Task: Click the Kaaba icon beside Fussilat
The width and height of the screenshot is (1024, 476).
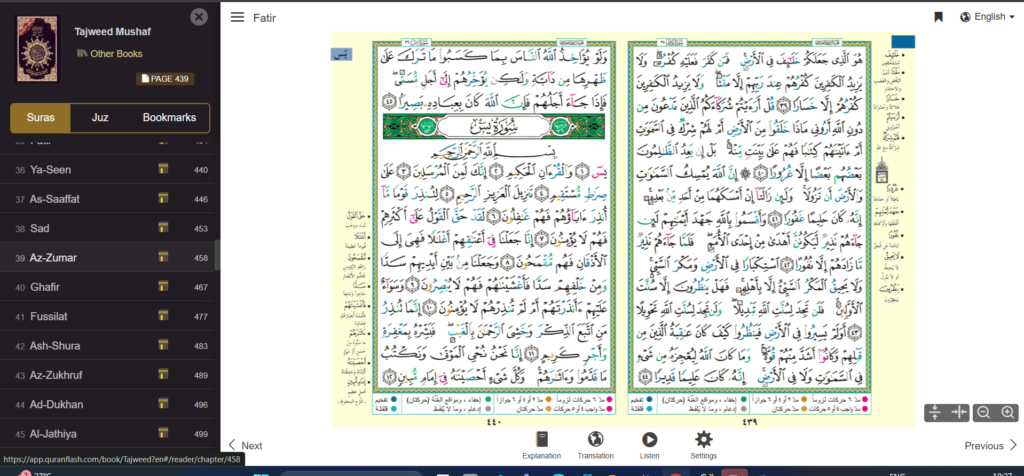Action: 163,317
